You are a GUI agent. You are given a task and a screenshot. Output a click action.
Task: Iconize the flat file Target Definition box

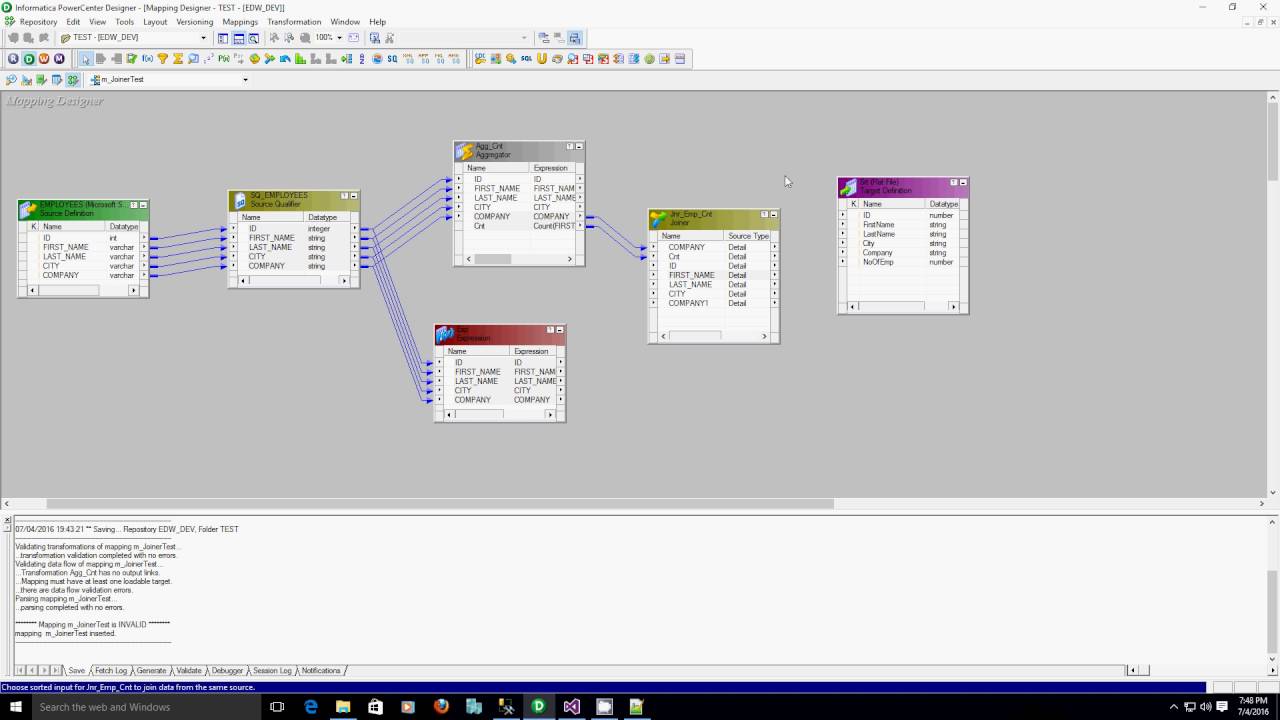[963, 182]
